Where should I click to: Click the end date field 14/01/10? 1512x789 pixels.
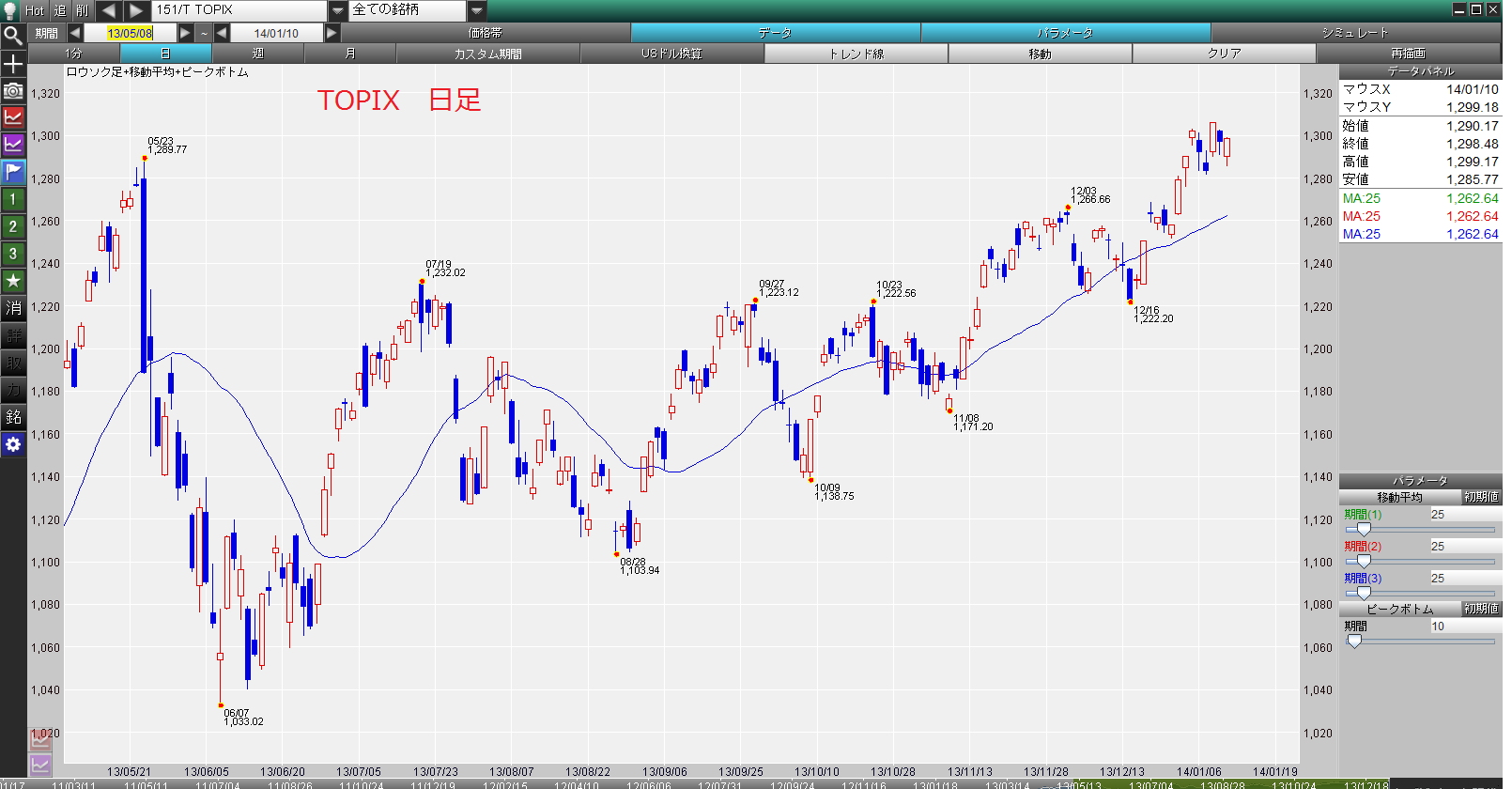pyautogui.click(x=276, y=33)
